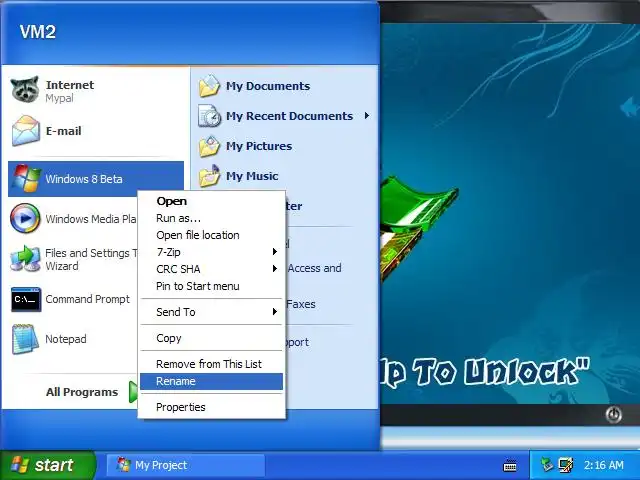Open the My Documents folder icon

point(209,86)
